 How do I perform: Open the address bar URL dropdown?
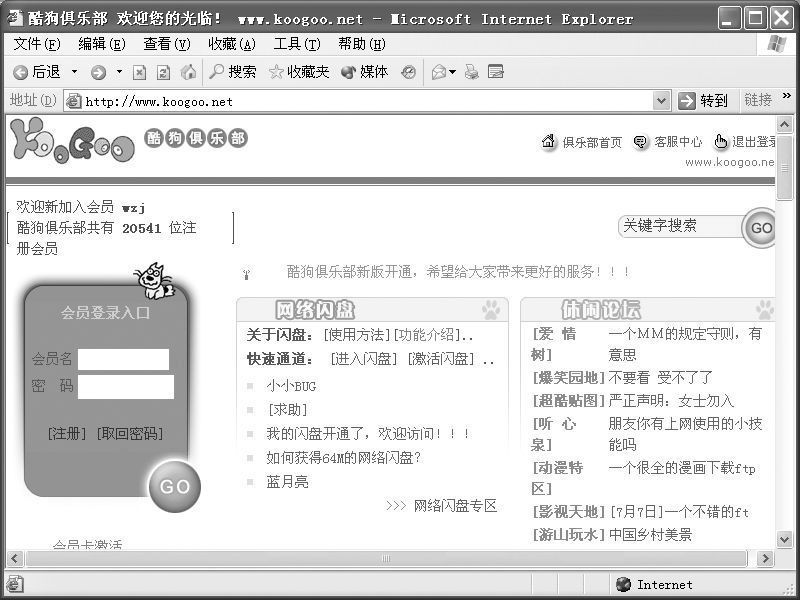661,101
